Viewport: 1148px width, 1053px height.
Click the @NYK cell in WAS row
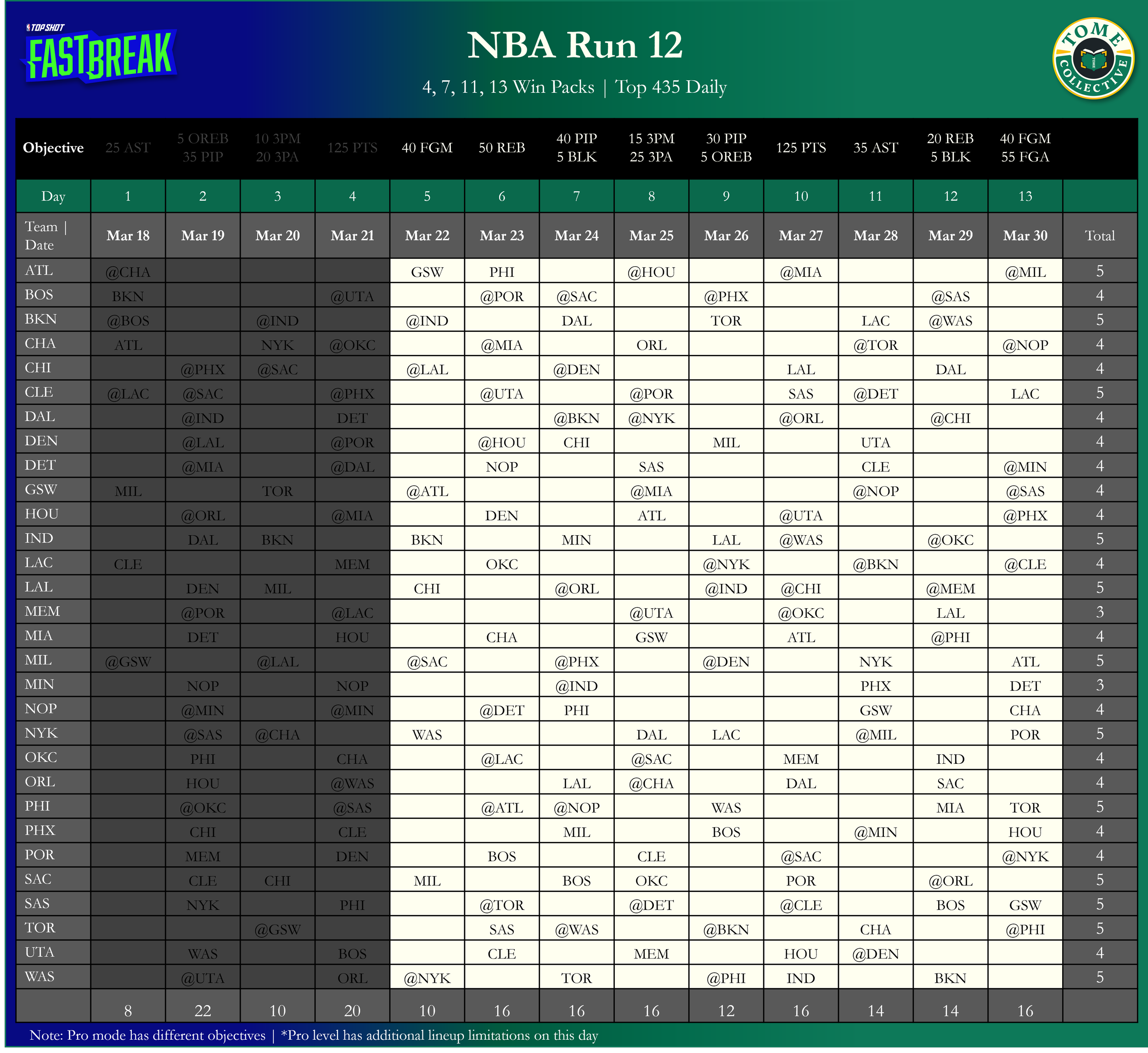(427, 978)
